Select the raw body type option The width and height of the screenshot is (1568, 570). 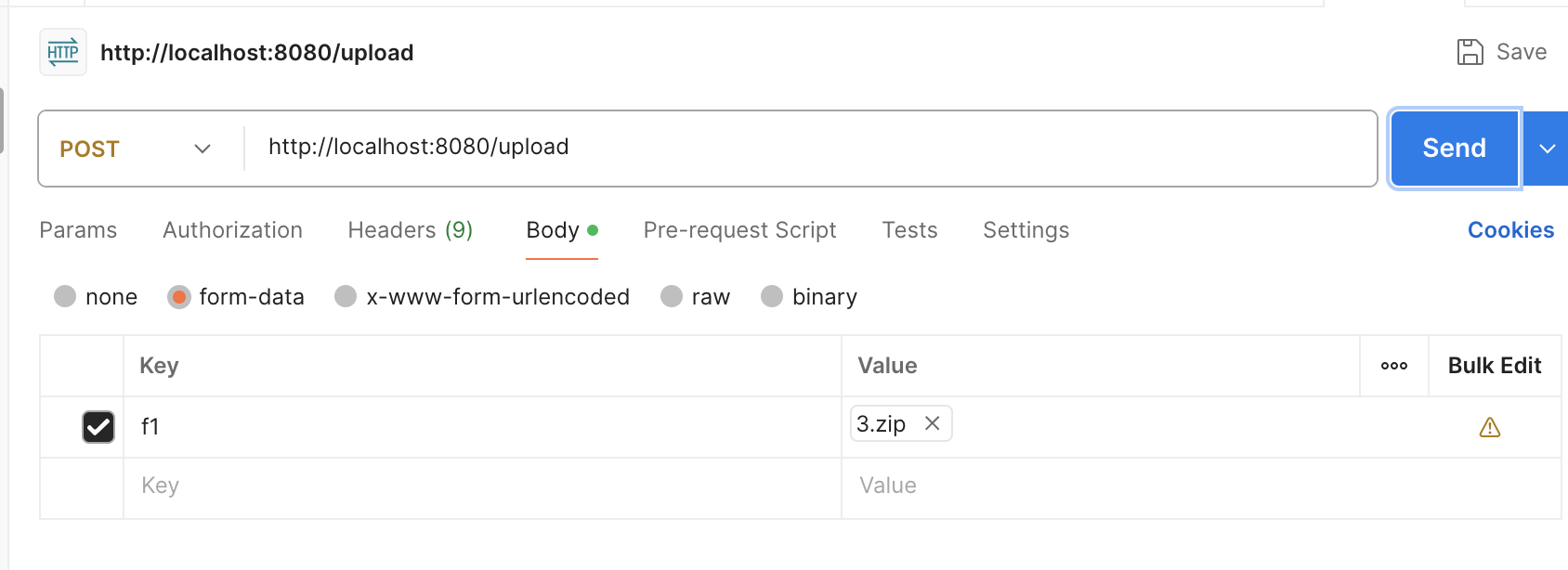coord(672,297)
